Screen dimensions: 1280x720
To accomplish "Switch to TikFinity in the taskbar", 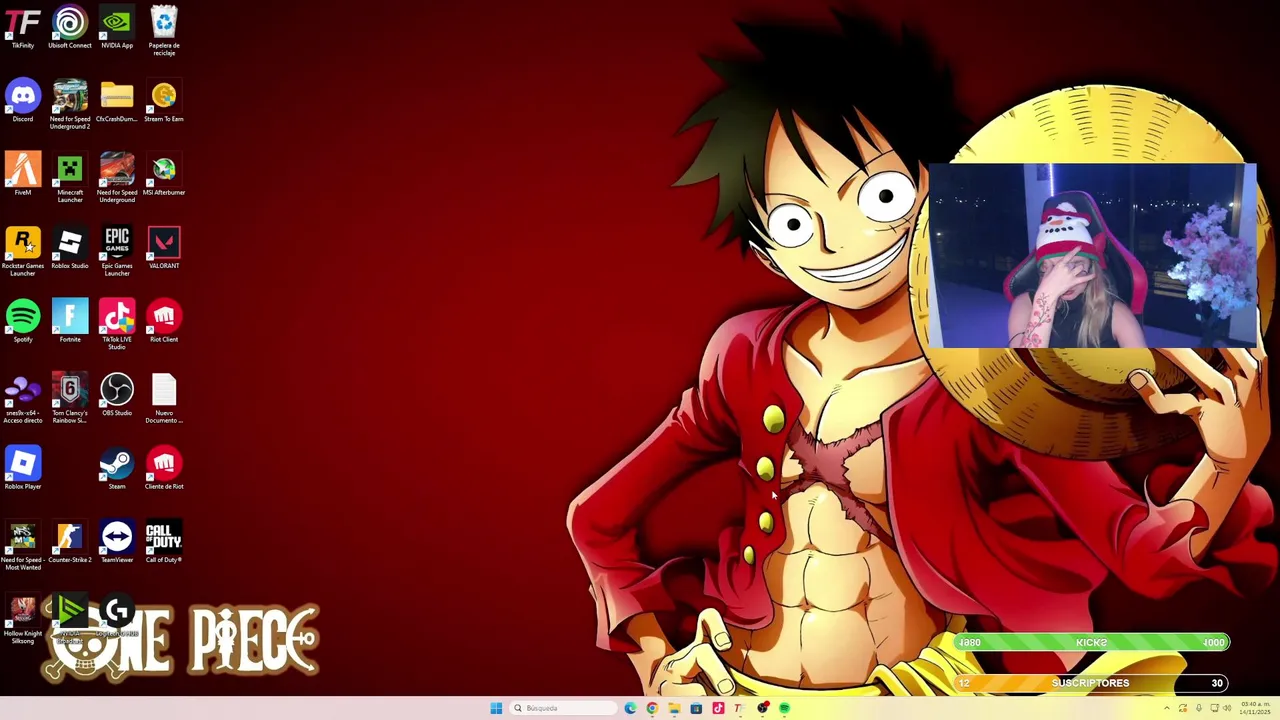I will tap(740, 708).
